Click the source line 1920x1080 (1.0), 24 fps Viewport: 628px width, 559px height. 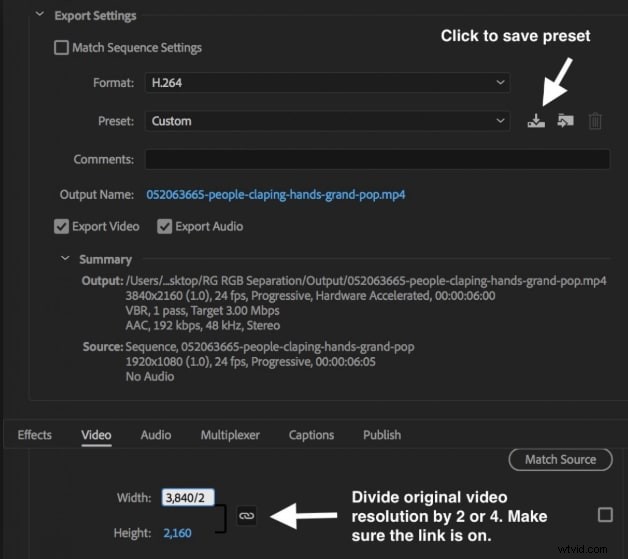tap(250, 362)
